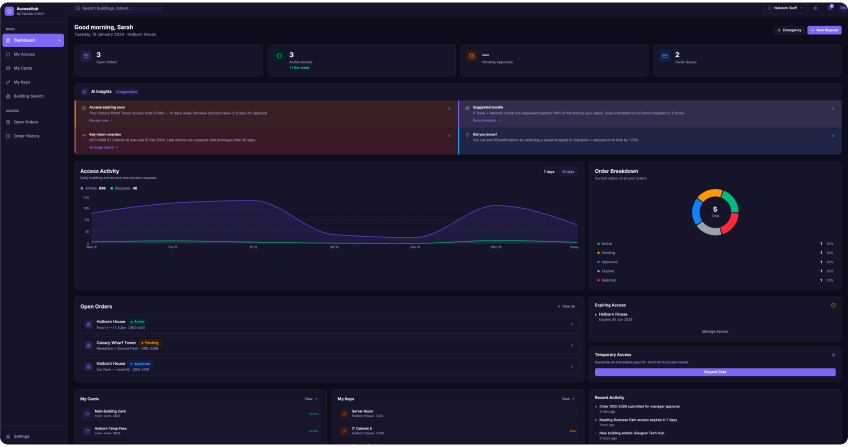Open the Network Staff role dropdown
848x447 pixels.
click(785, 8)
